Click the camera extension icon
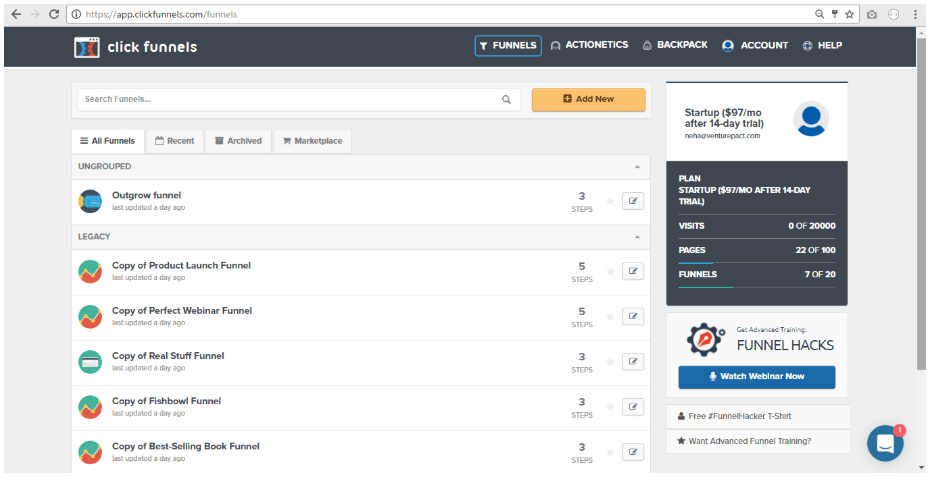The image size is (937, 483). click(872, 14)
